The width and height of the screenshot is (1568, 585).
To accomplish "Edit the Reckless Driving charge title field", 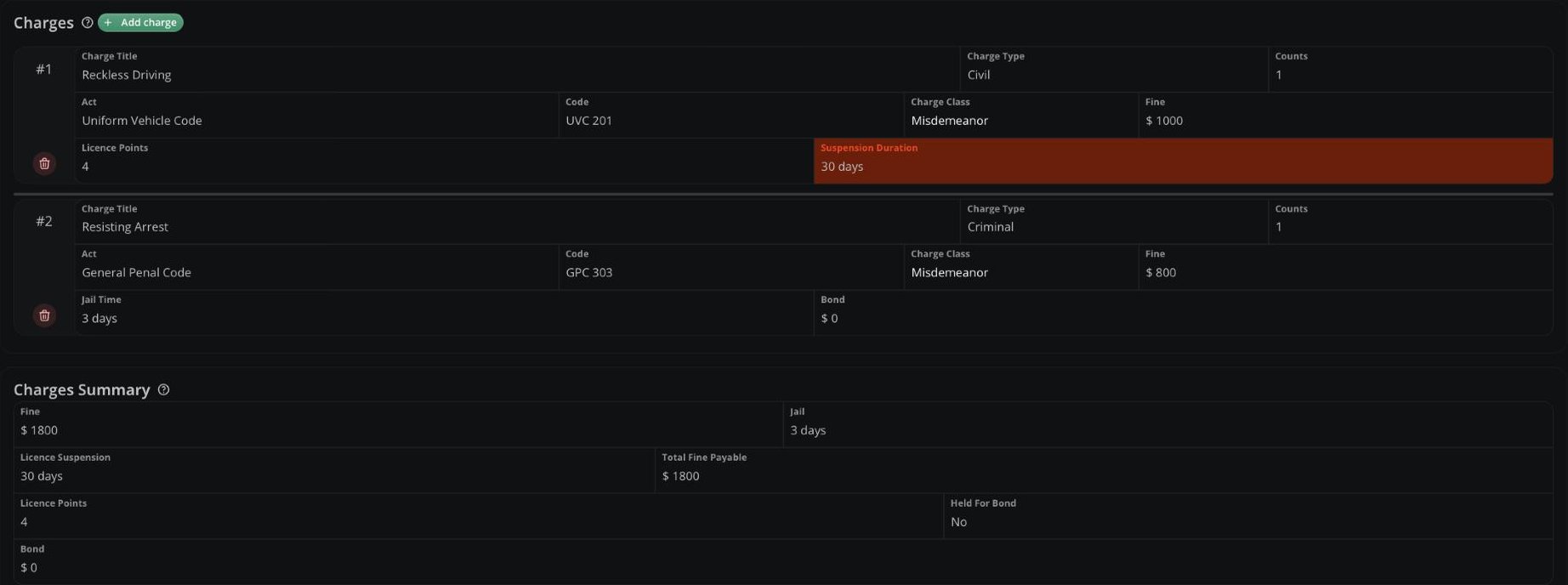I will pyautogui.click(x=517, y=69).
